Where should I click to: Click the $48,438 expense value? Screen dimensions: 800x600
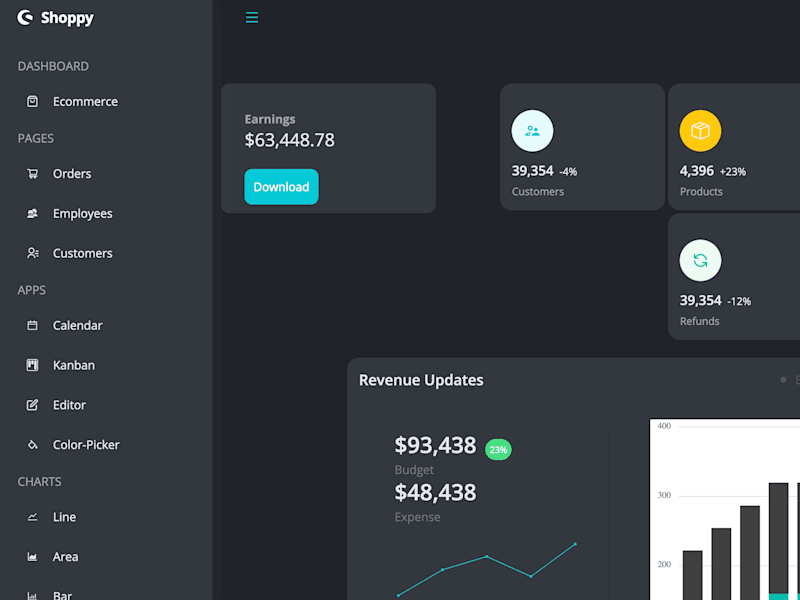pyautogui.click(x=435, y=492)
